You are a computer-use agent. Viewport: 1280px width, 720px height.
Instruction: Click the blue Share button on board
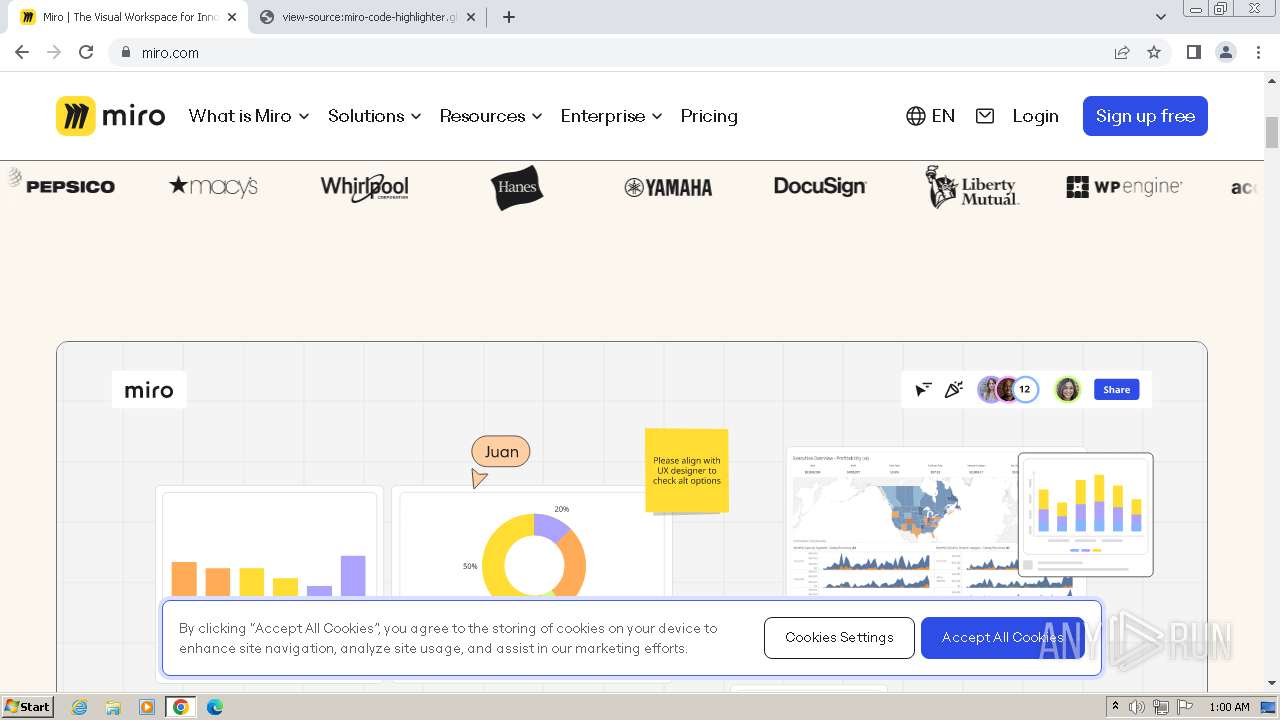(x=1116, y=390)
